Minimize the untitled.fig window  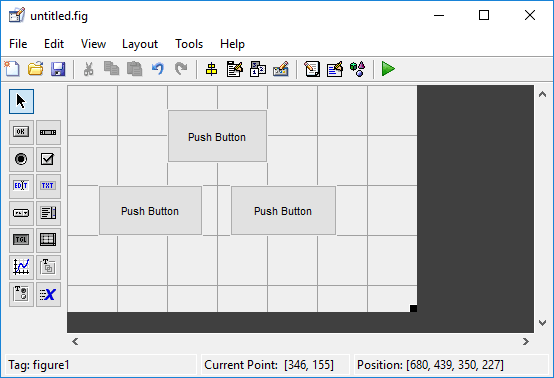coord(439,15)
